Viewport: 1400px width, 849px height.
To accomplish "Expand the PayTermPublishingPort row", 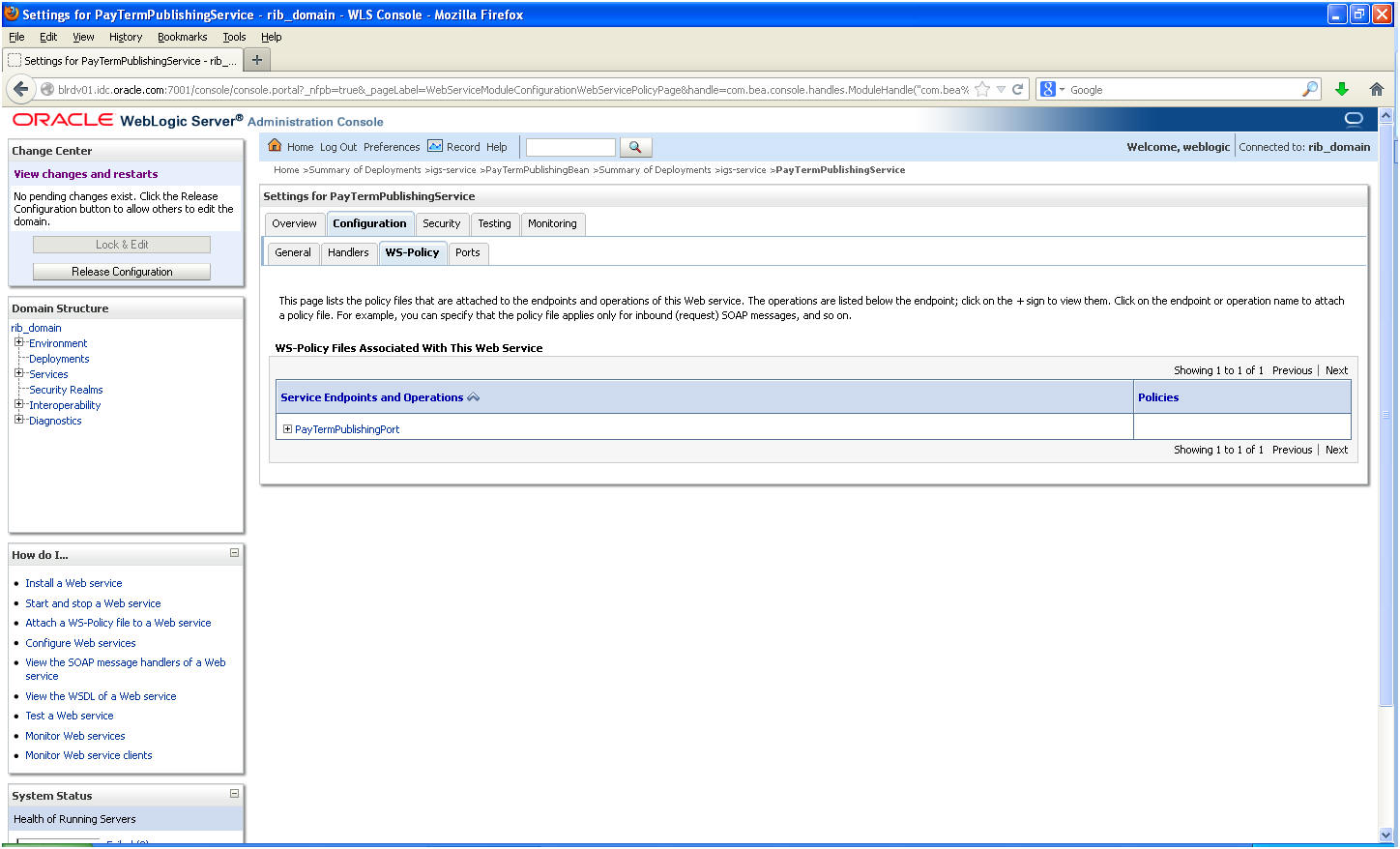I will pyautogui.click(x=287, y=429).
